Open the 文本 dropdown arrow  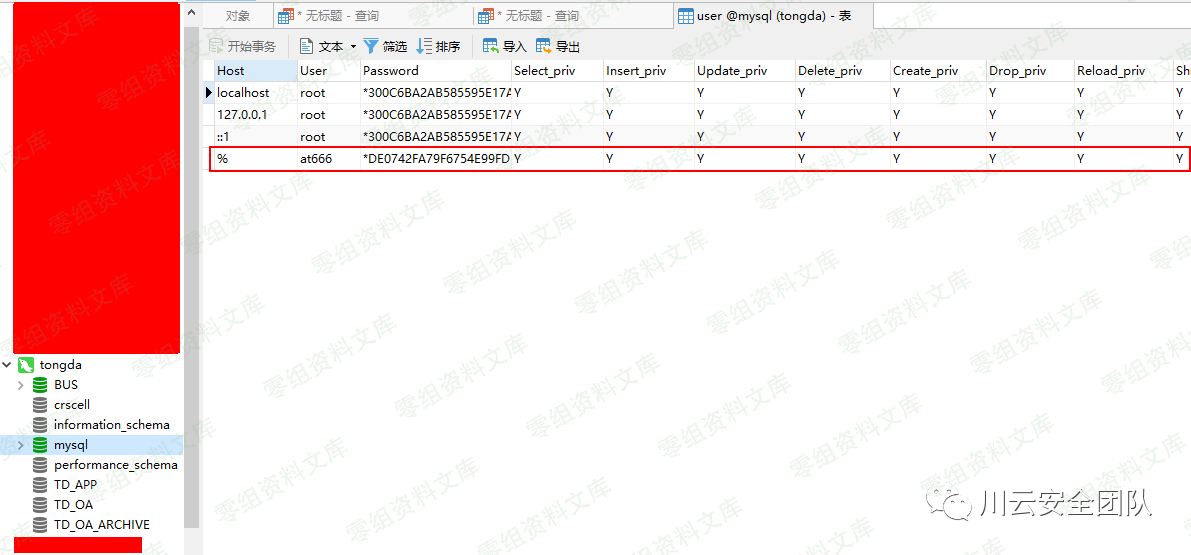(353, 47)
